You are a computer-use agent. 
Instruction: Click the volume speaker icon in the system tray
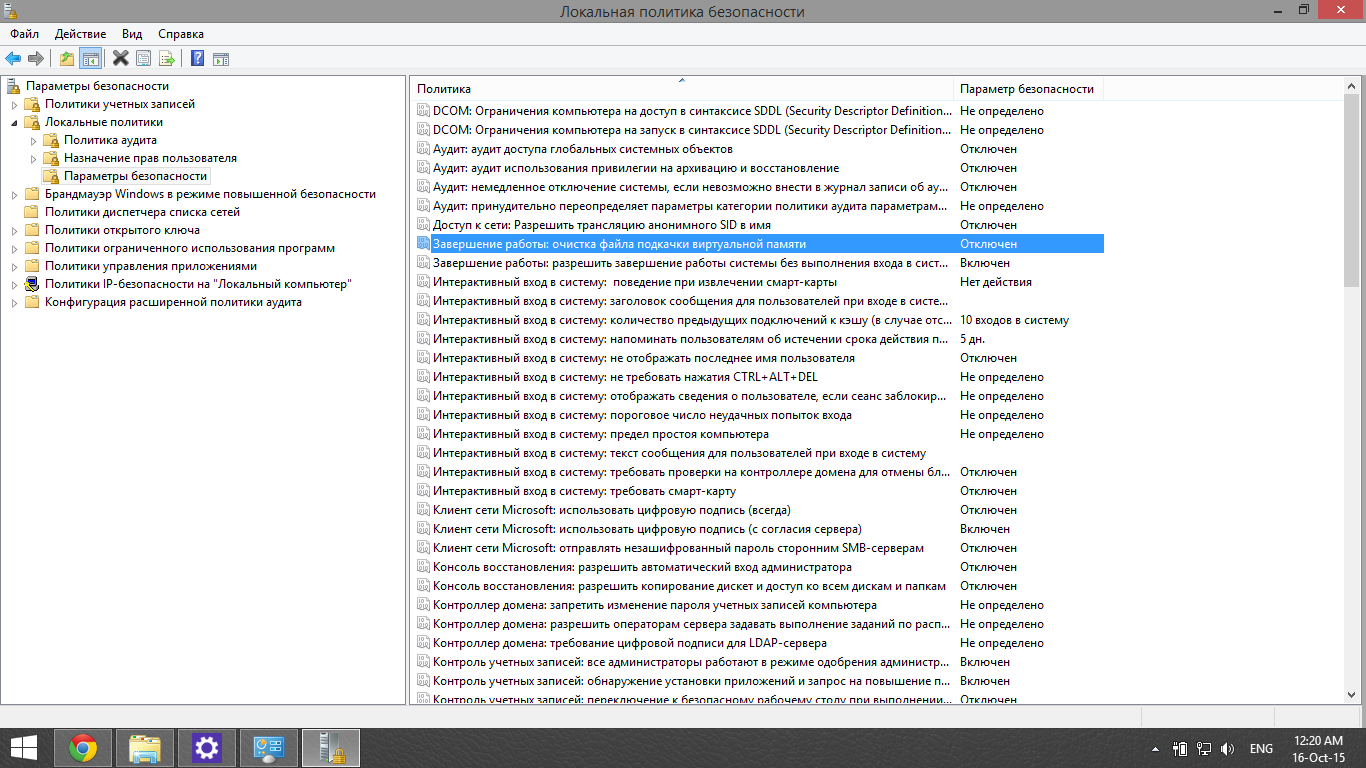pyautogui.click(x=1227, y=749)
